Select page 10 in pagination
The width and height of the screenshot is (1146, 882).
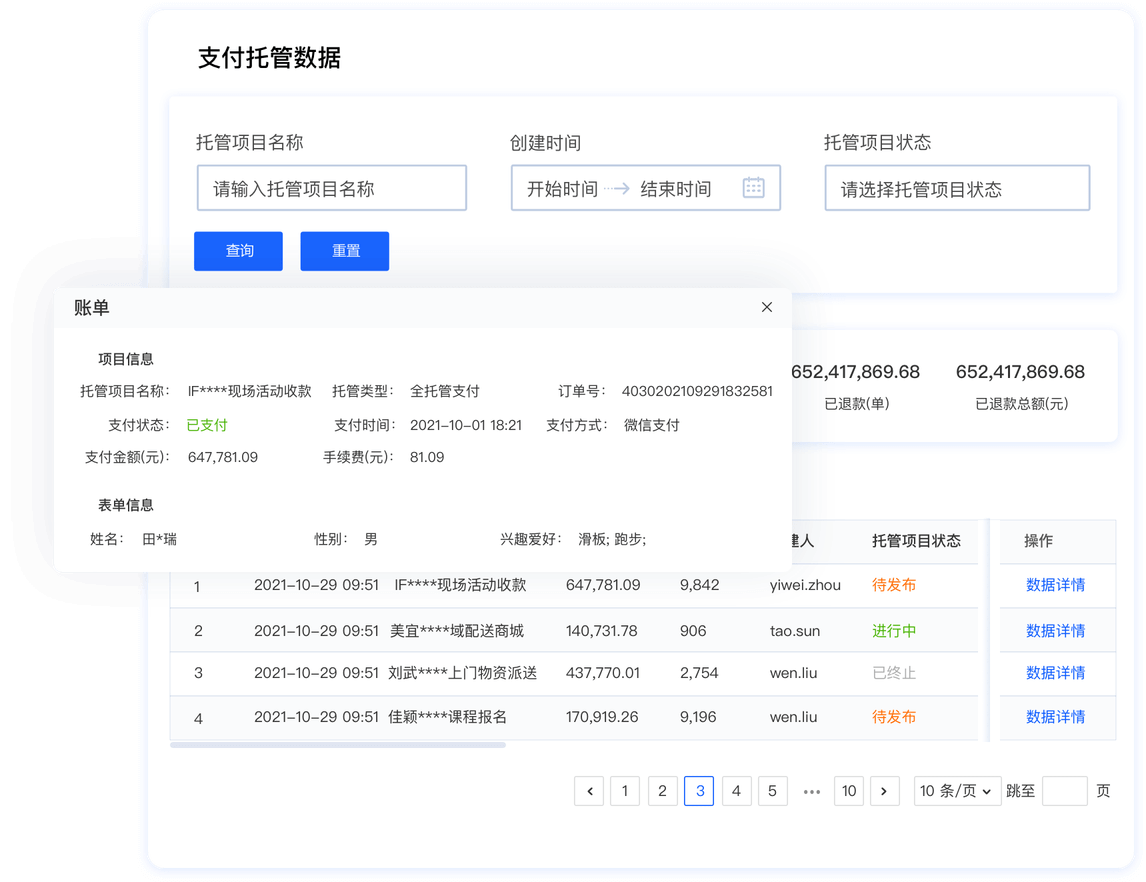(848, 791)
